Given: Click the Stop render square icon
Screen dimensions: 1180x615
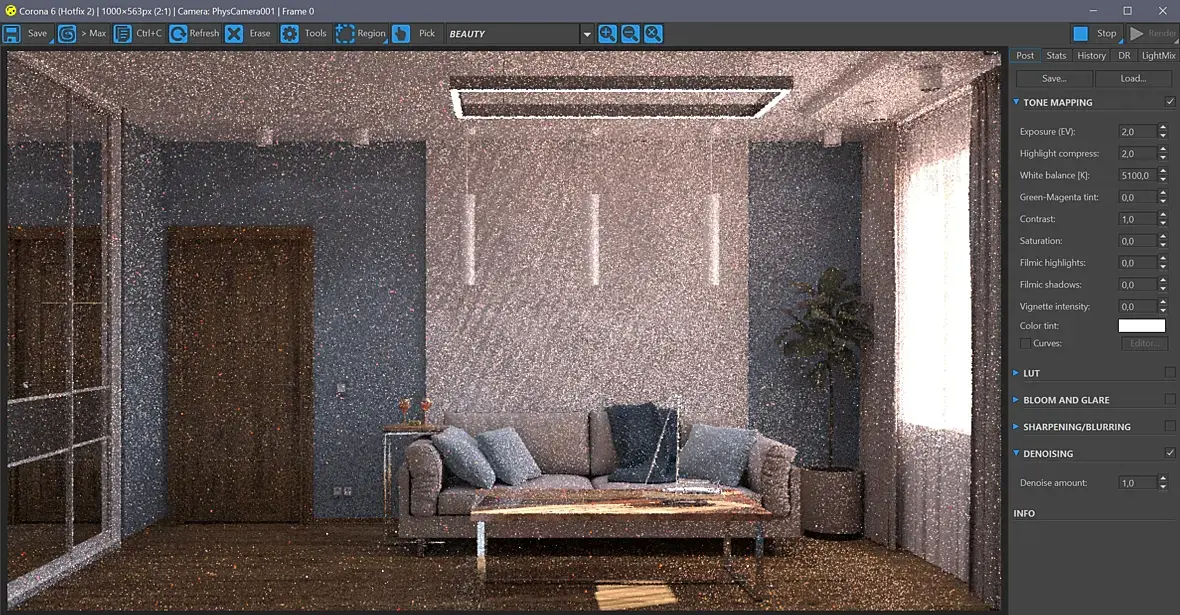Looking at the screenshot, I should 1081,34.
